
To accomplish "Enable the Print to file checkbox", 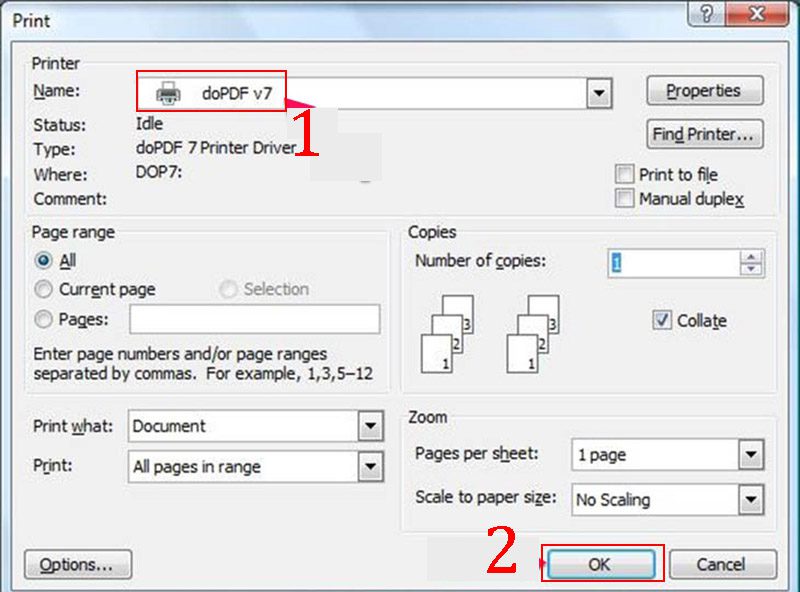I will (627, 174).
